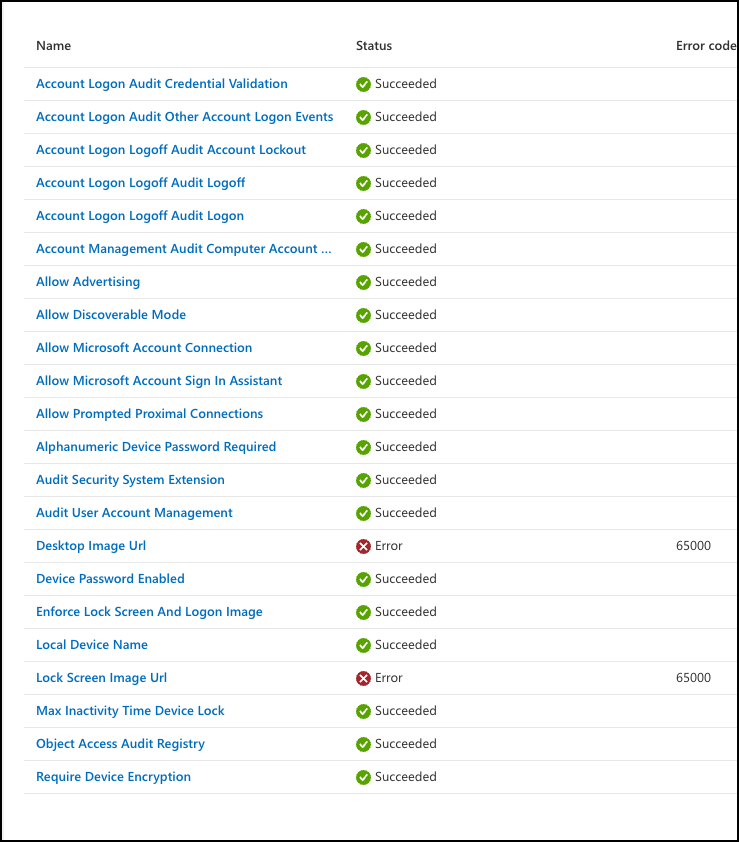
Task: Open Audit Security System Extension link
Action: 131,480
